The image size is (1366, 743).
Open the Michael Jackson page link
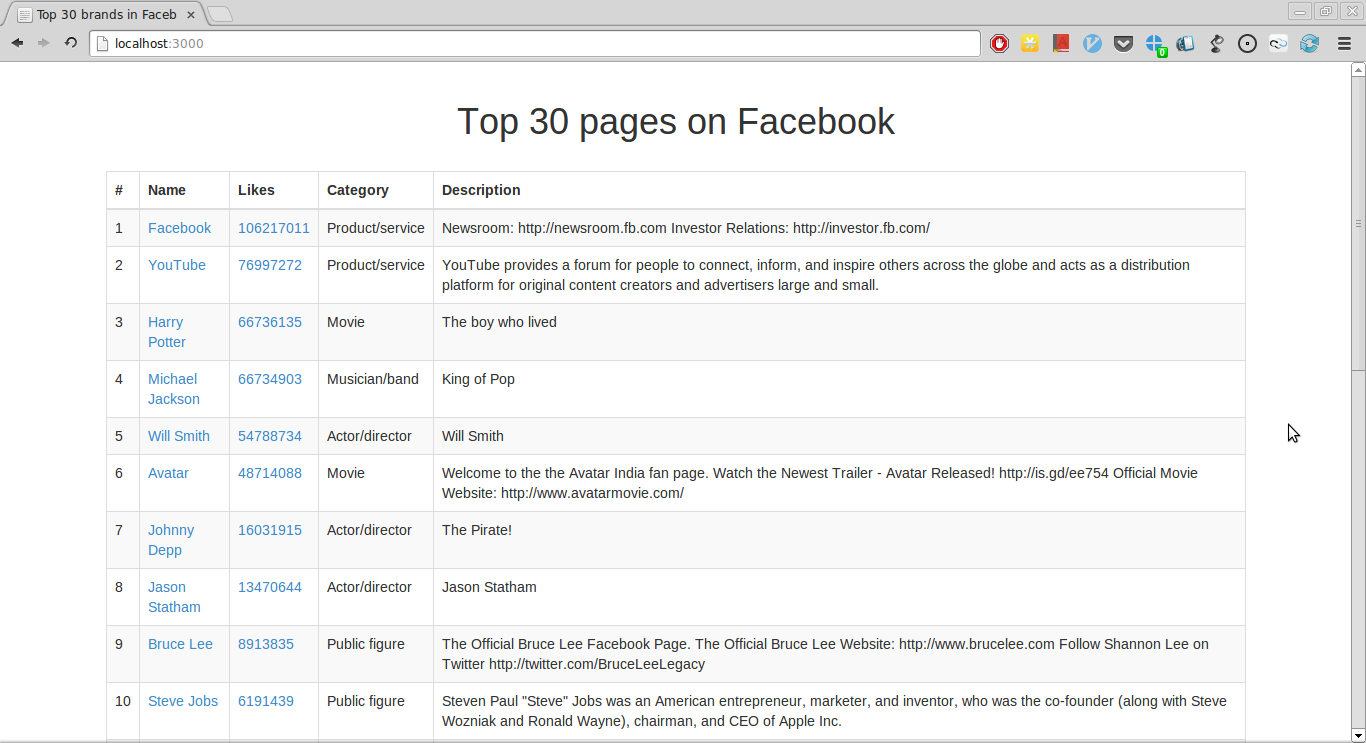(174, 389)
